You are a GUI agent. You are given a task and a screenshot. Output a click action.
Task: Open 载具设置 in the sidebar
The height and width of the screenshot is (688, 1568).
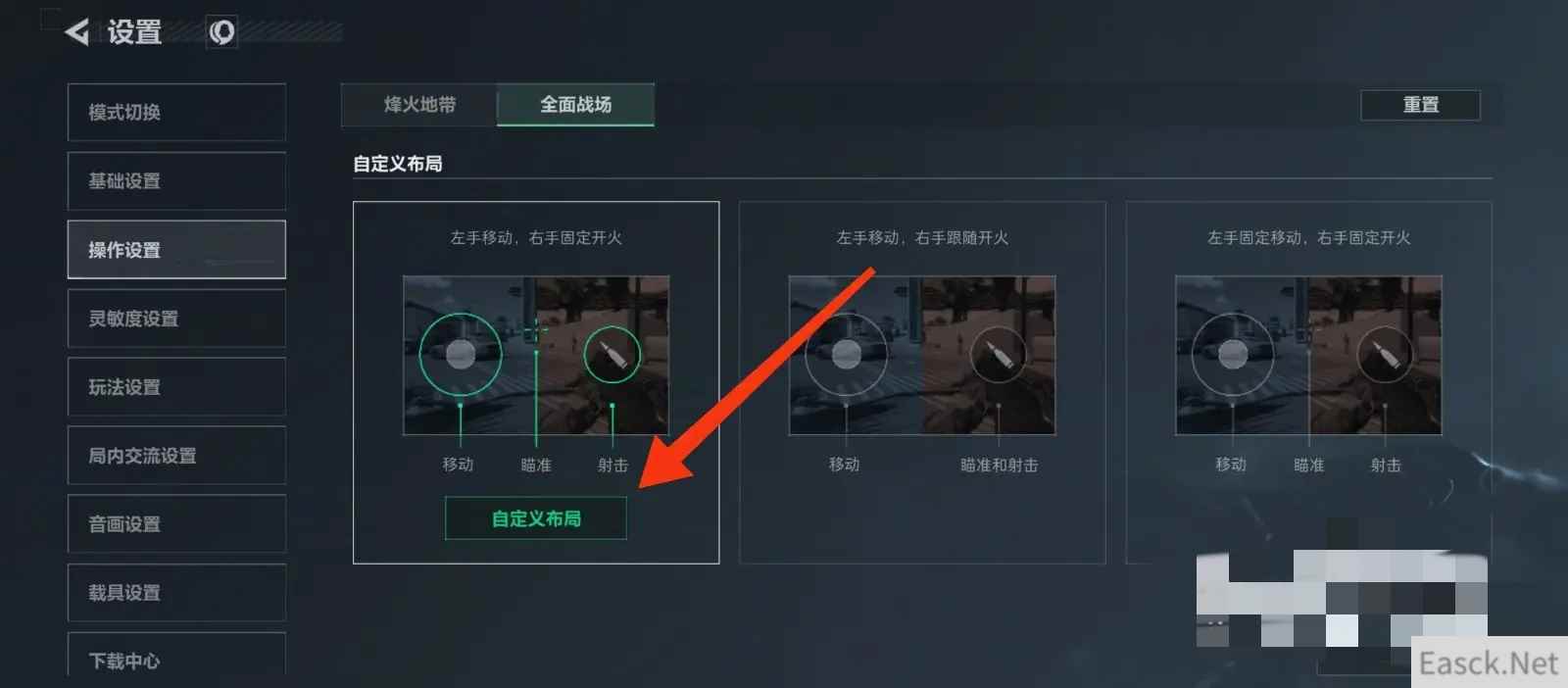pos(176,593)
